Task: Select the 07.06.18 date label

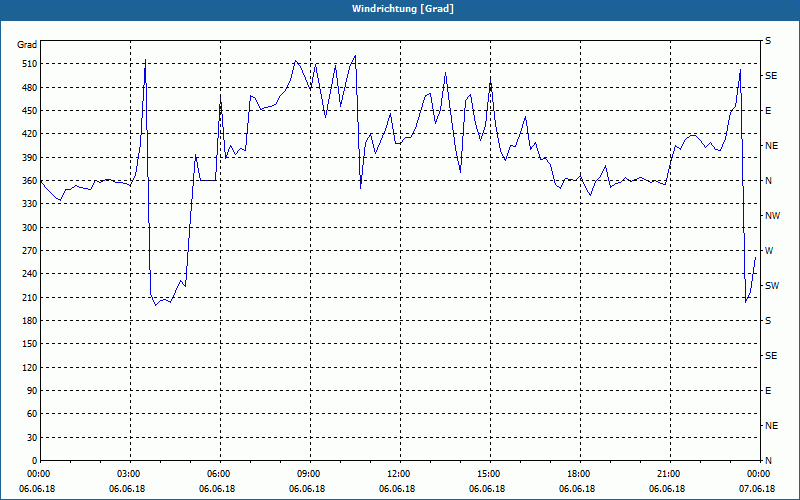Action: (757, 489)
